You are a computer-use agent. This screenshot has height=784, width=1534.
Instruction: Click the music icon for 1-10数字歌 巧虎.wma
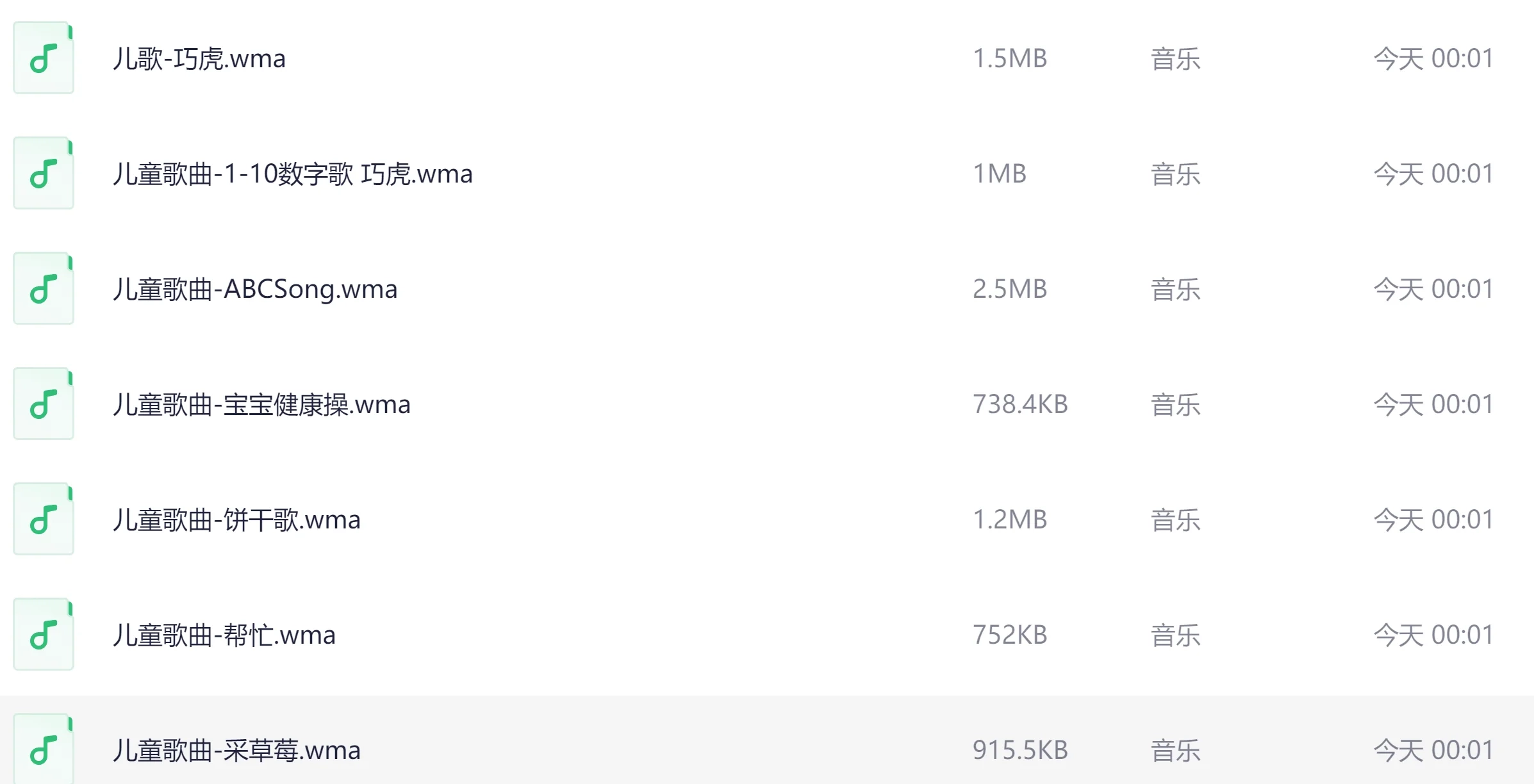click(44, 174)
